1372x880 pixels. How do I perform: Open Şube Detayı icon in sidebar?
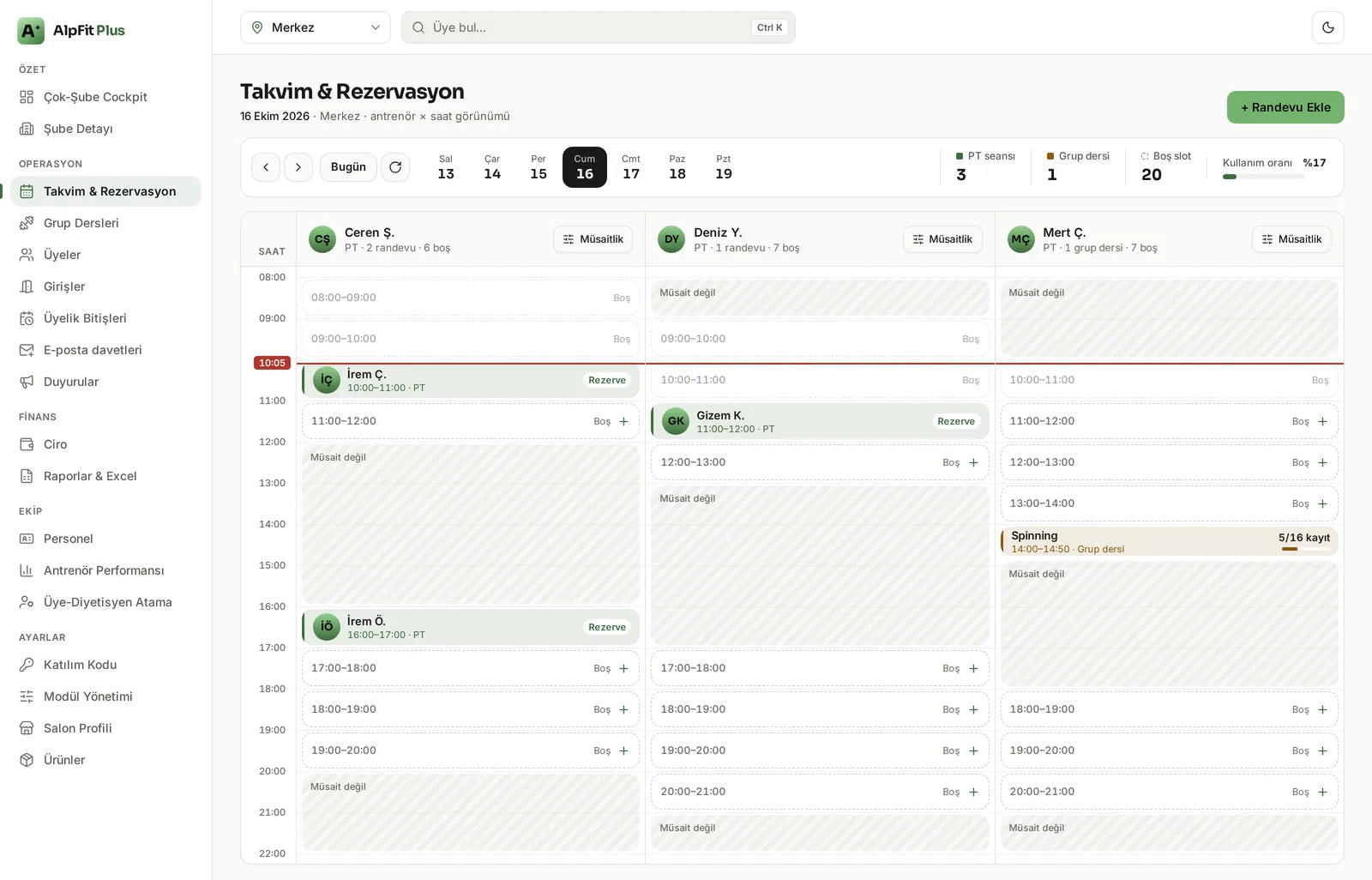(x=27, y=129)
